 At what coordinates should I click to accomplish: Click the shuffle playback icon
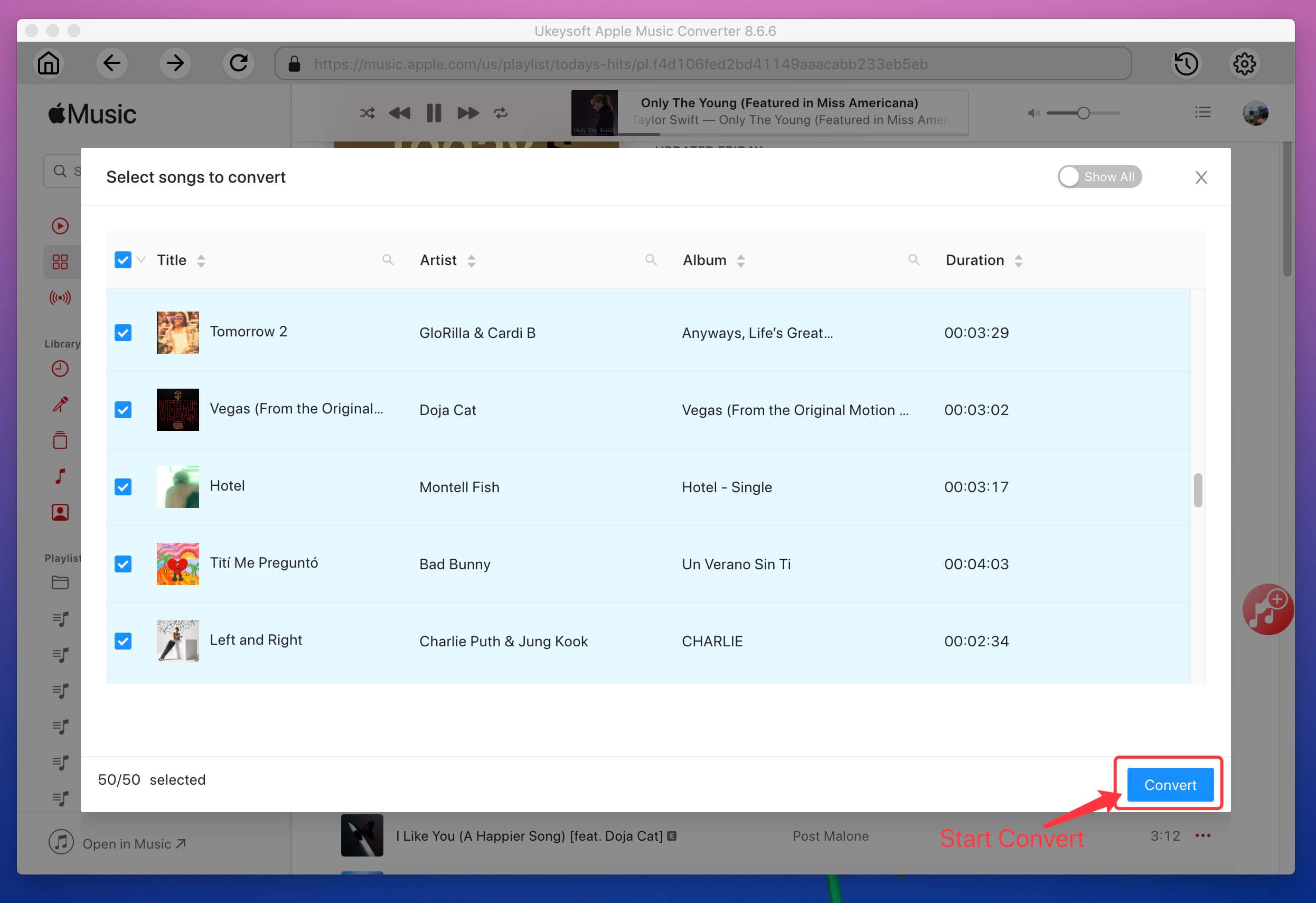[x=367, y=113]
